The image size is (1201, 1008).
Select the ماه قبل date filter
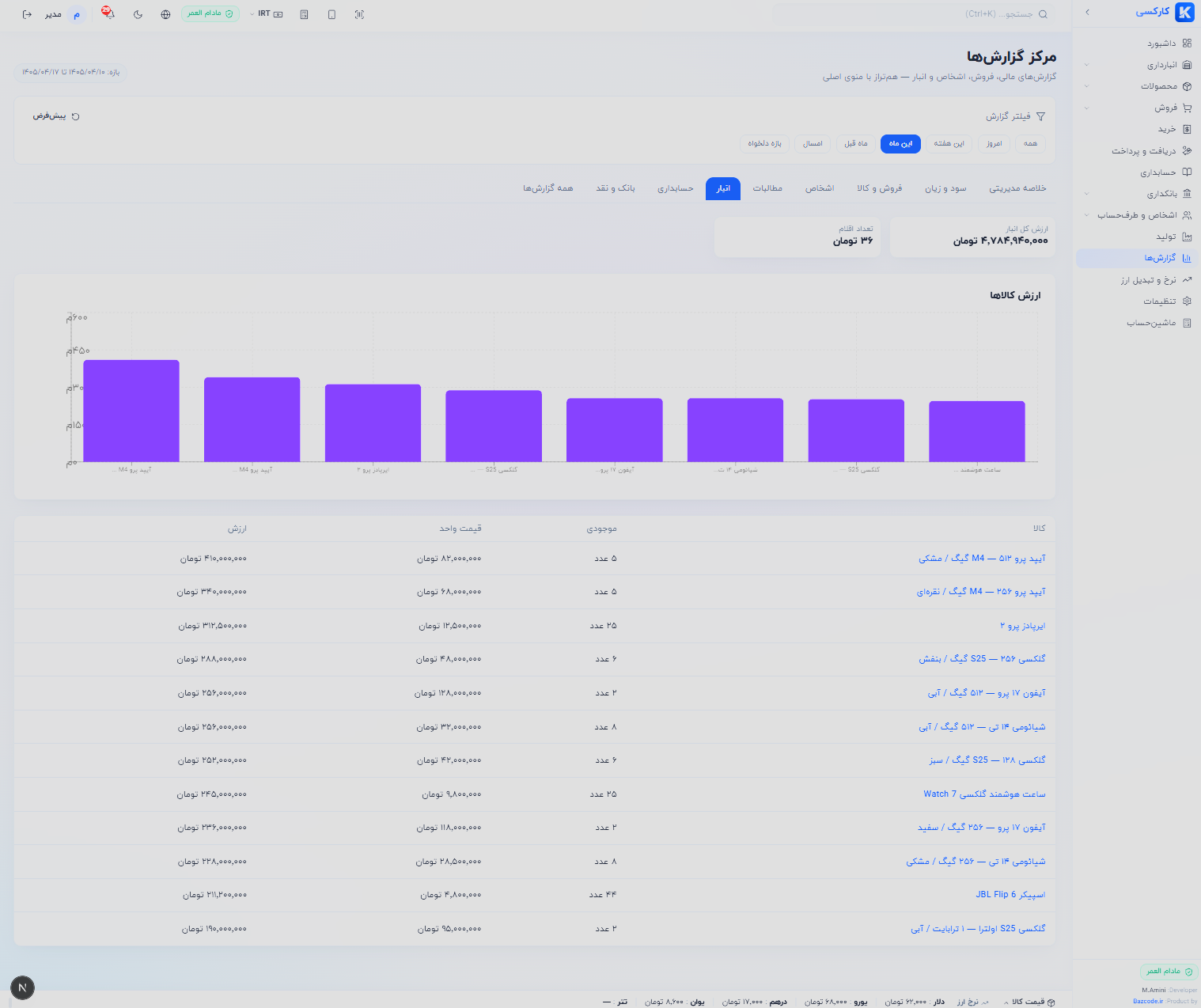tap(855, 143)
